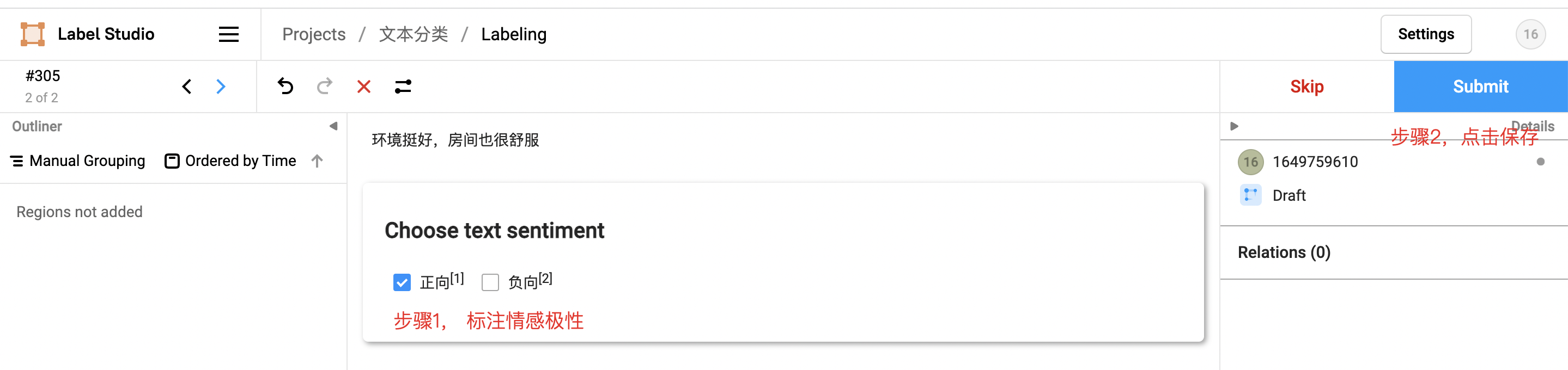Open the Manual Grouping dropdown
The image size is (1568, 370).
pyautogui.click(x=78, y=161)
